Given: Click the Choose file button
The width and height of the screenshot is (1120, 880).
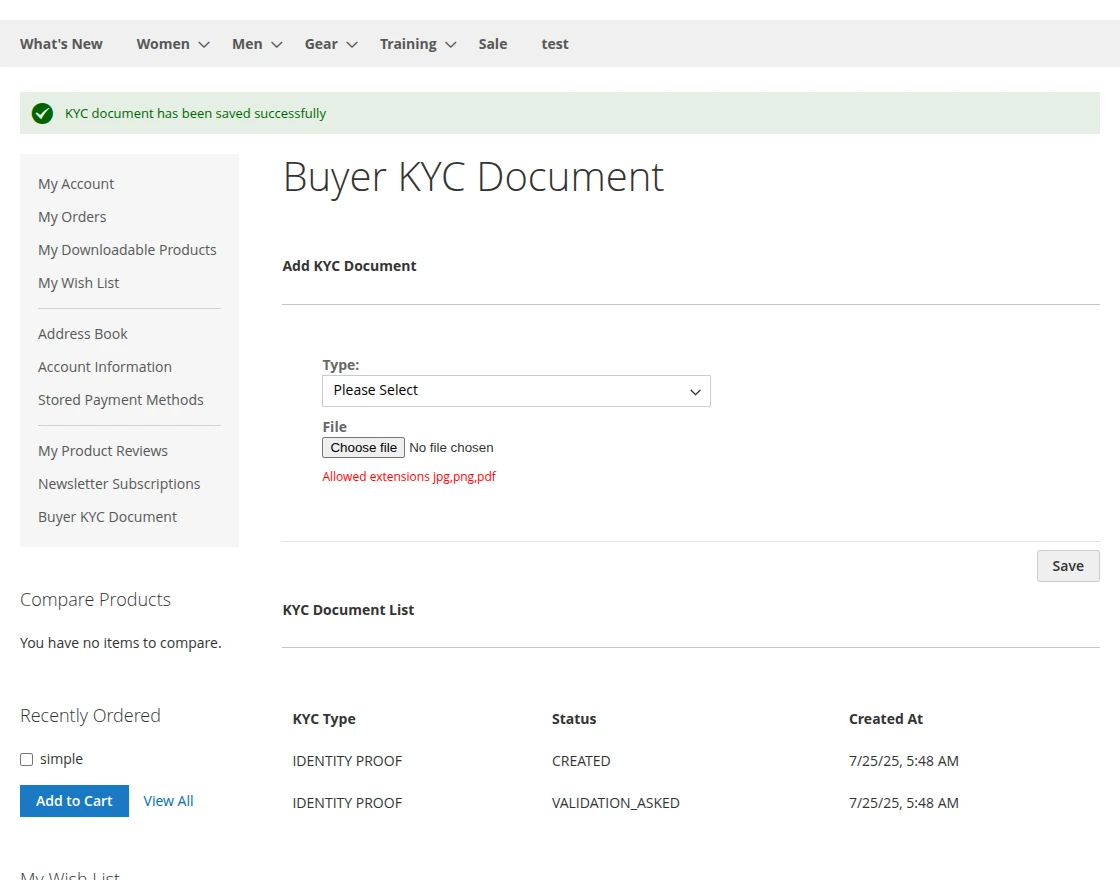Looking at the screenshot, I should (363, 447).
